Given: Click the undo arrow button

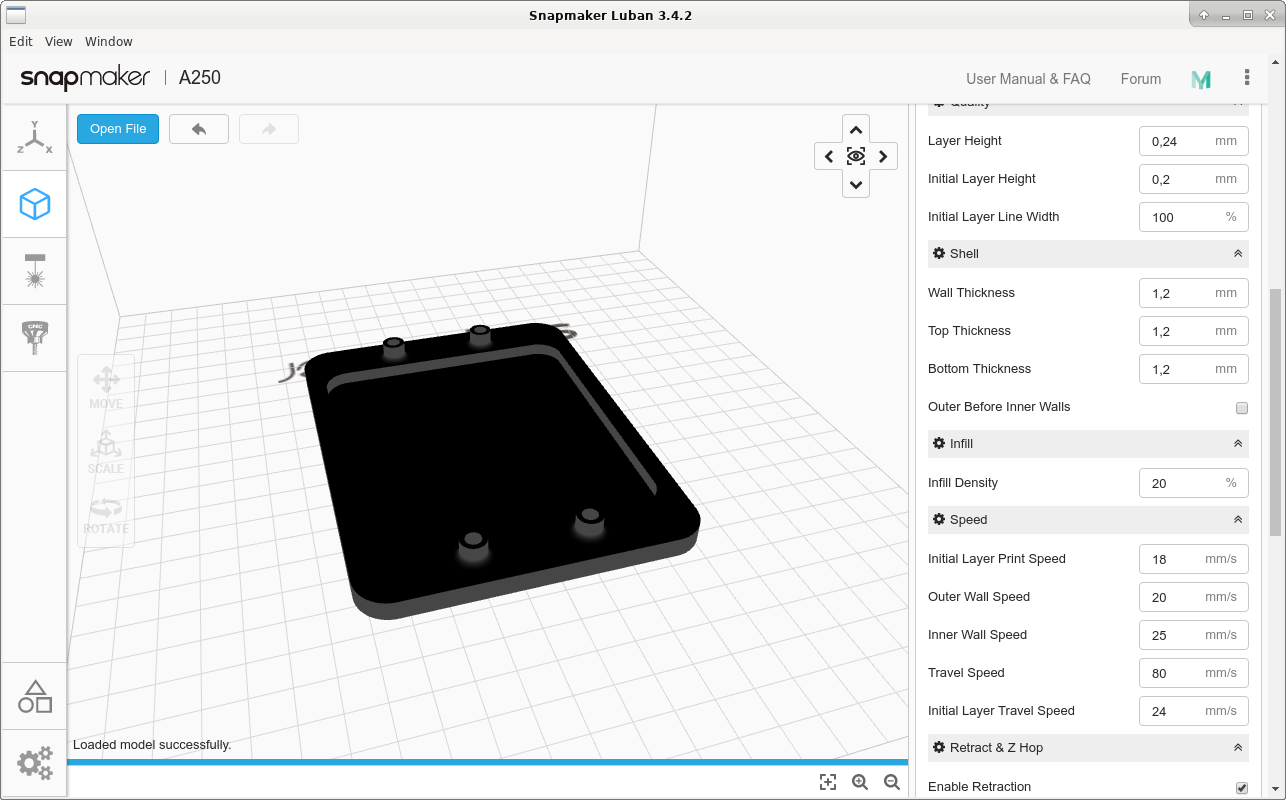Looking at the screenshot, I should tap(199, 129).
